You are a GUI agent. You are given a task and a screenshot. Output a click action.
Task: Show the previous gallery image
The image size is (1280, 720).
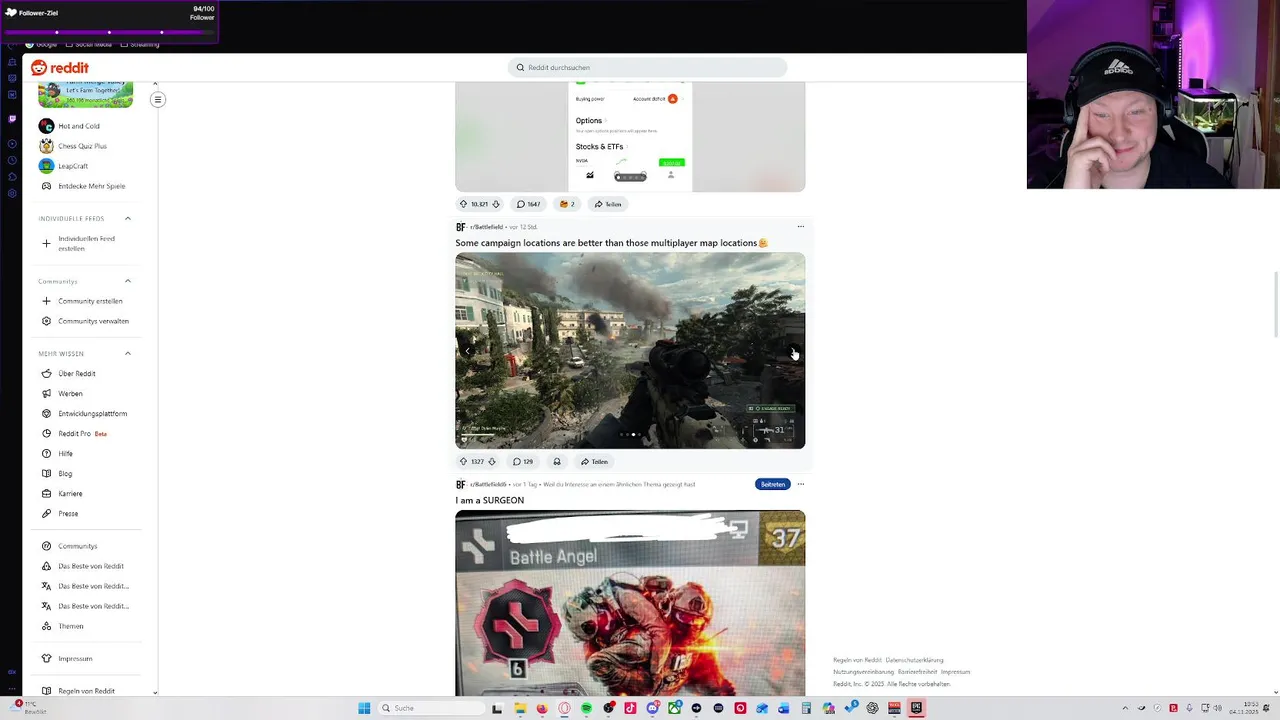tap(467, 351)
